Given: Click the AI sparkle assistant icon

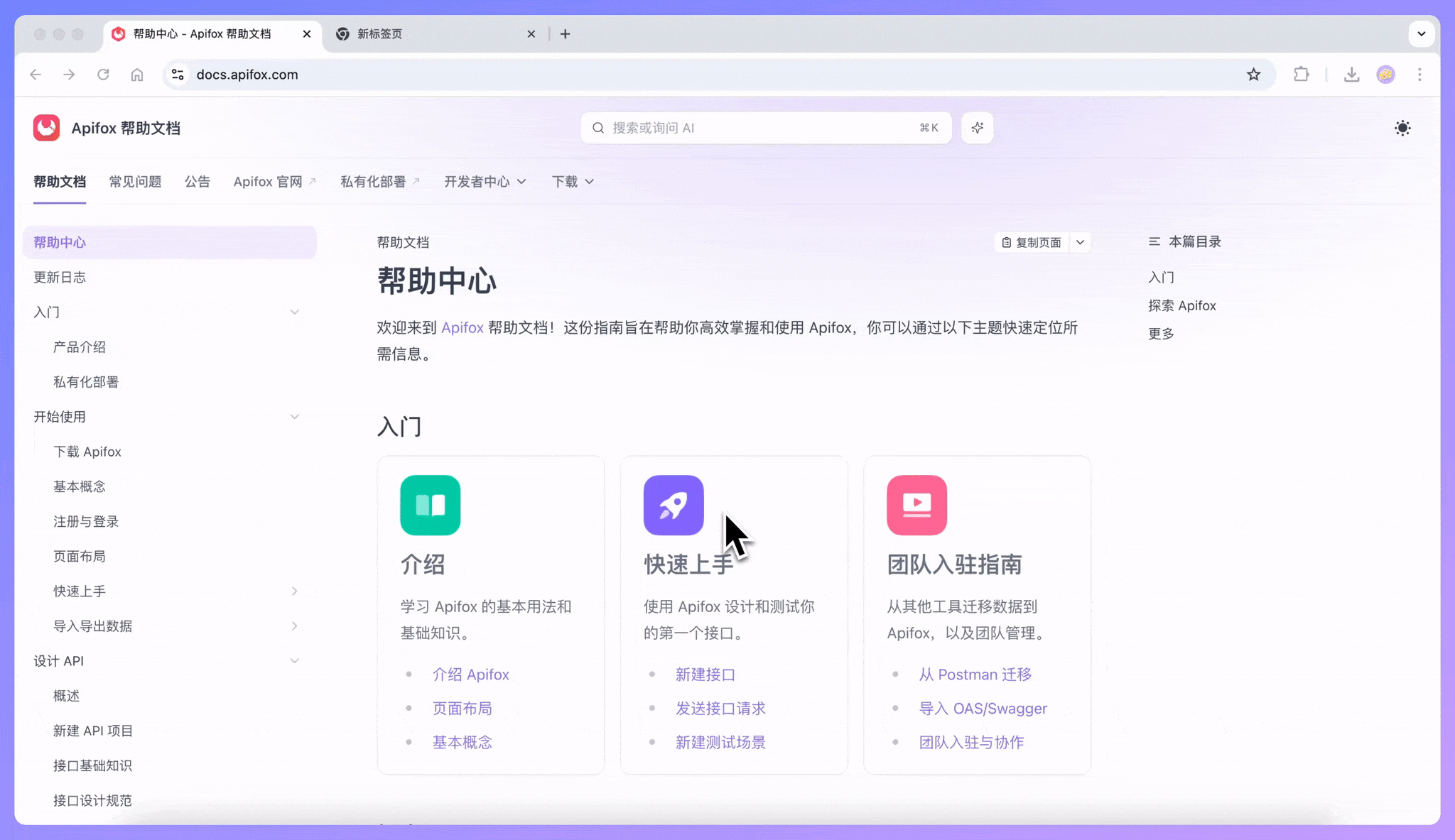Looking at the screenshot, I should [978, 128].
